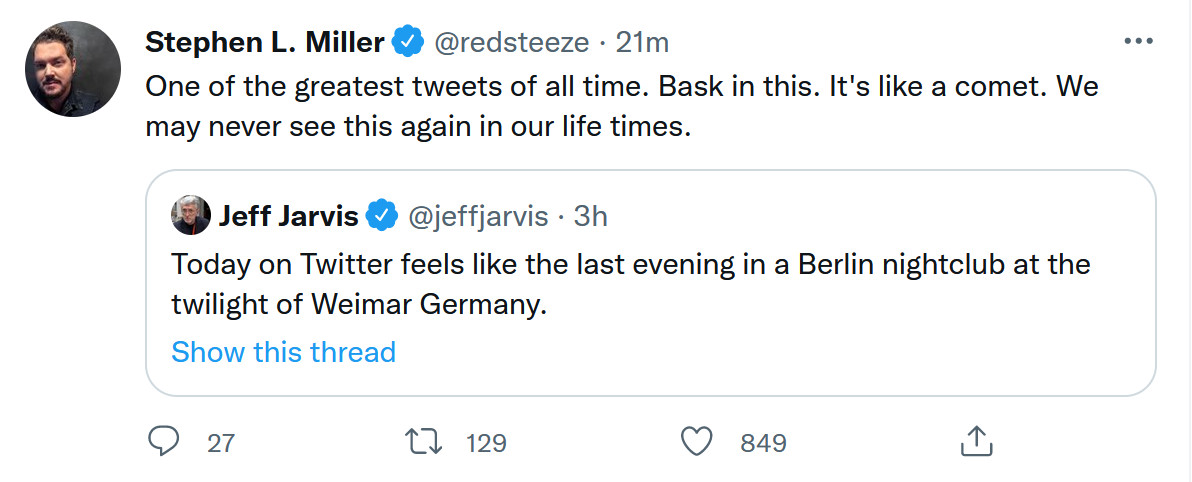Open the share tweet icon
The width and height of the screenshot is (1192, 482).
click(x=975, y=441)
